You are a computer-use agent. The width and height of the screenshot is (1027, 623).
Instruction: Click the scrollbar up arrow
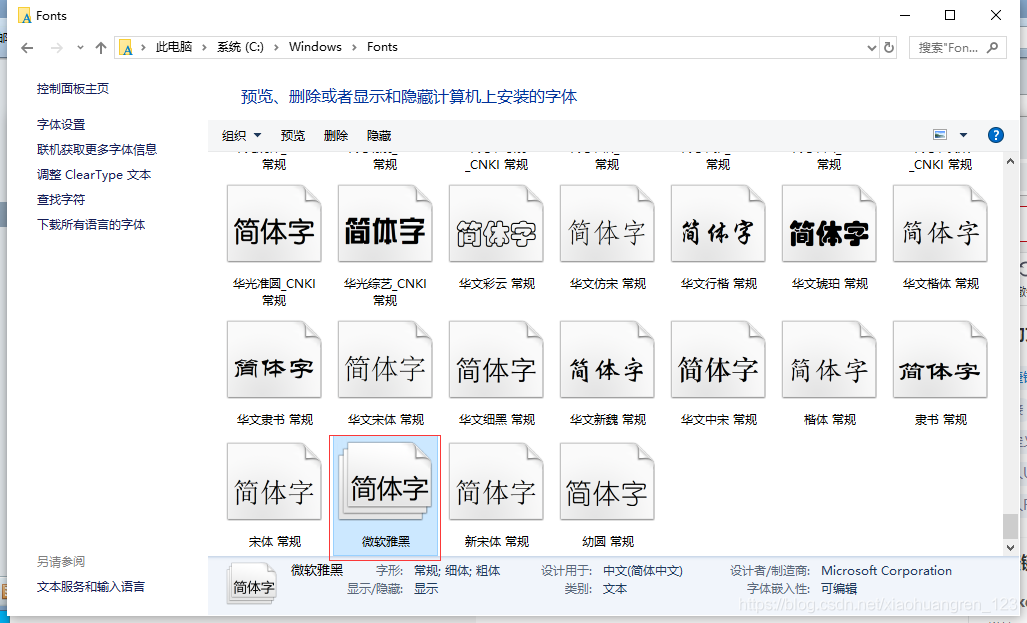pyautogui.click(x=1010, y=160)
